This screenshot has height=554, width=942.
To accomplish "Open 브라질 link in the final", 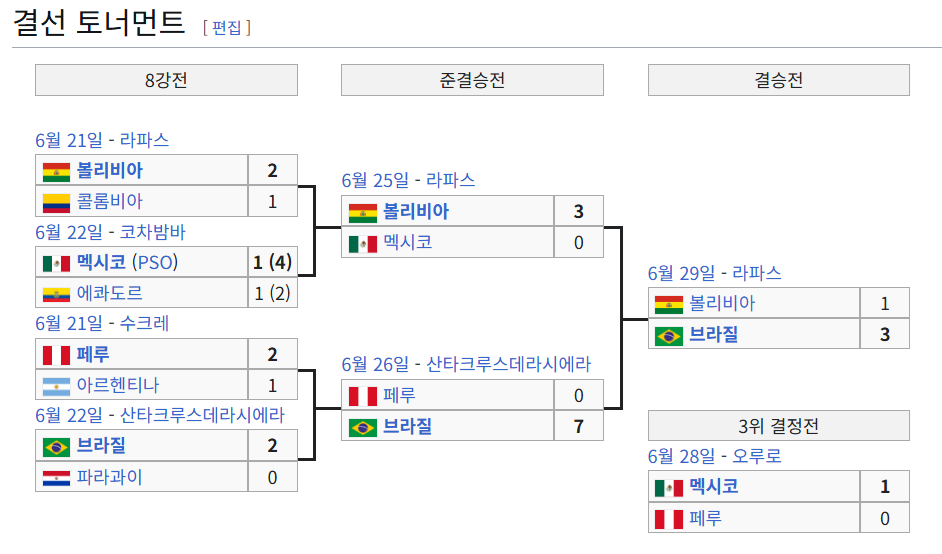I will coord(713,335).
